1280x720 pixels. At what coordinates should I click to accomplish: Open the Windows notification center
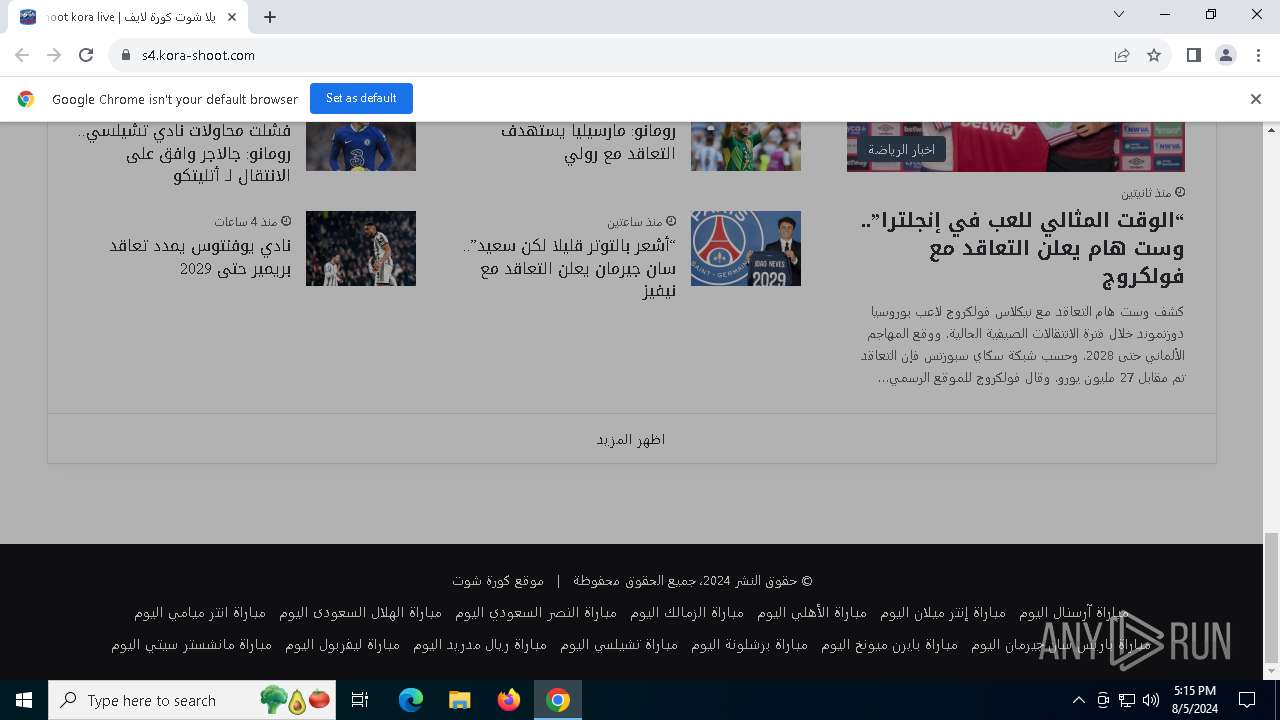point(1247,700)
